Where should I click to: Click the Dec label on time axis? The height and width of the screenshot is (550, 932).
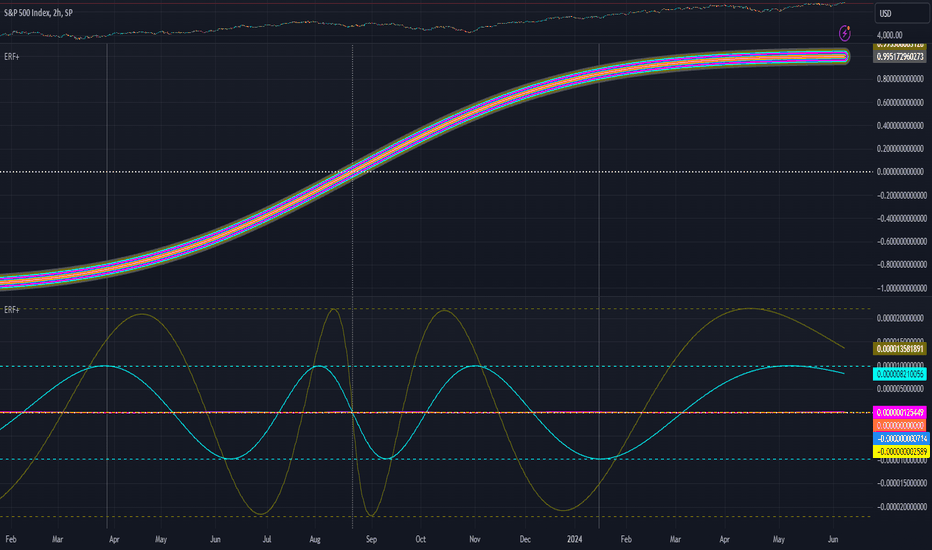click(525, 539)
